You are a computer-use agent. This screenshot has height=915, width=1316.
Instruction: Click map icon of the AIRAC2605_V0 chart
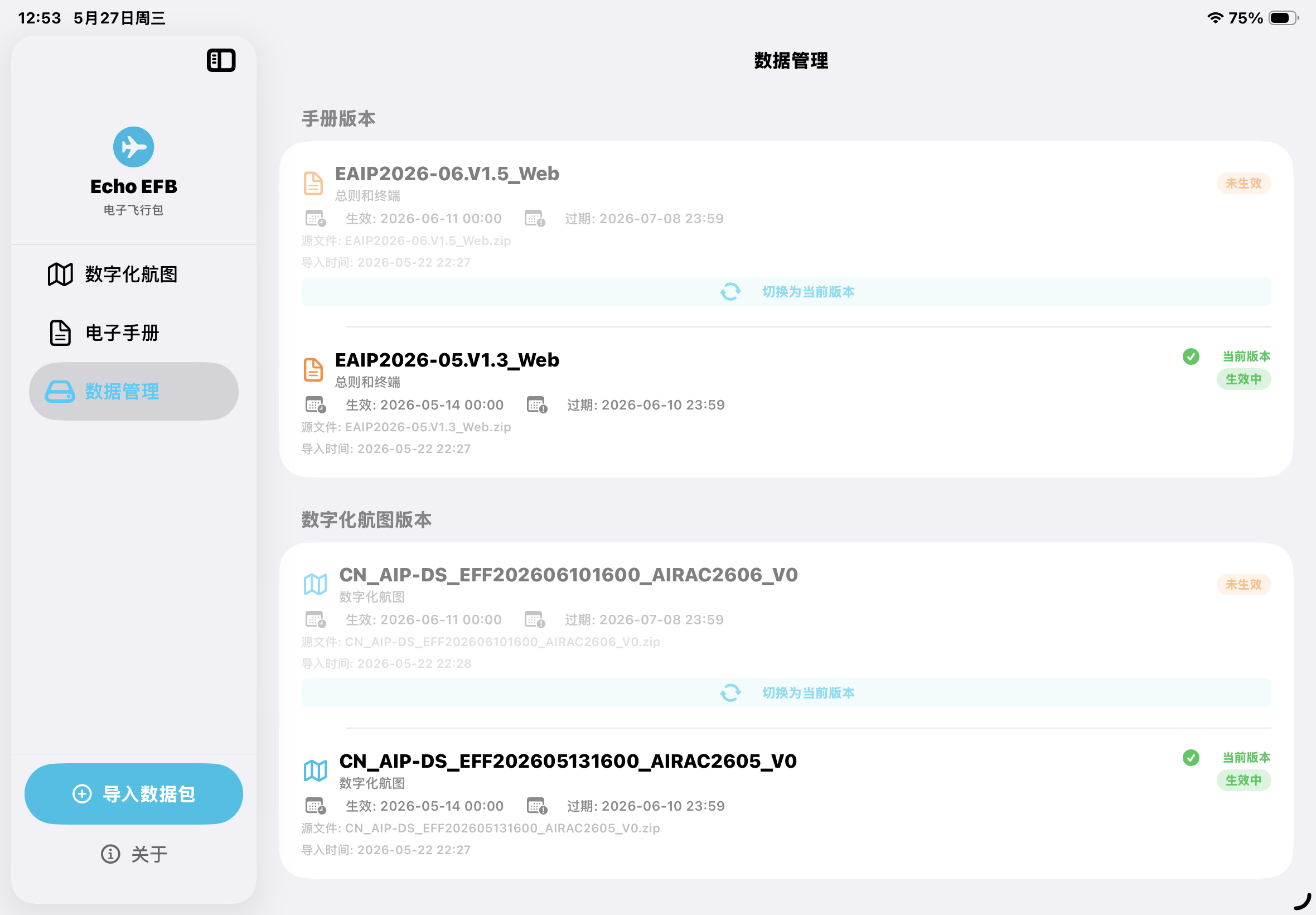point(315,770)
